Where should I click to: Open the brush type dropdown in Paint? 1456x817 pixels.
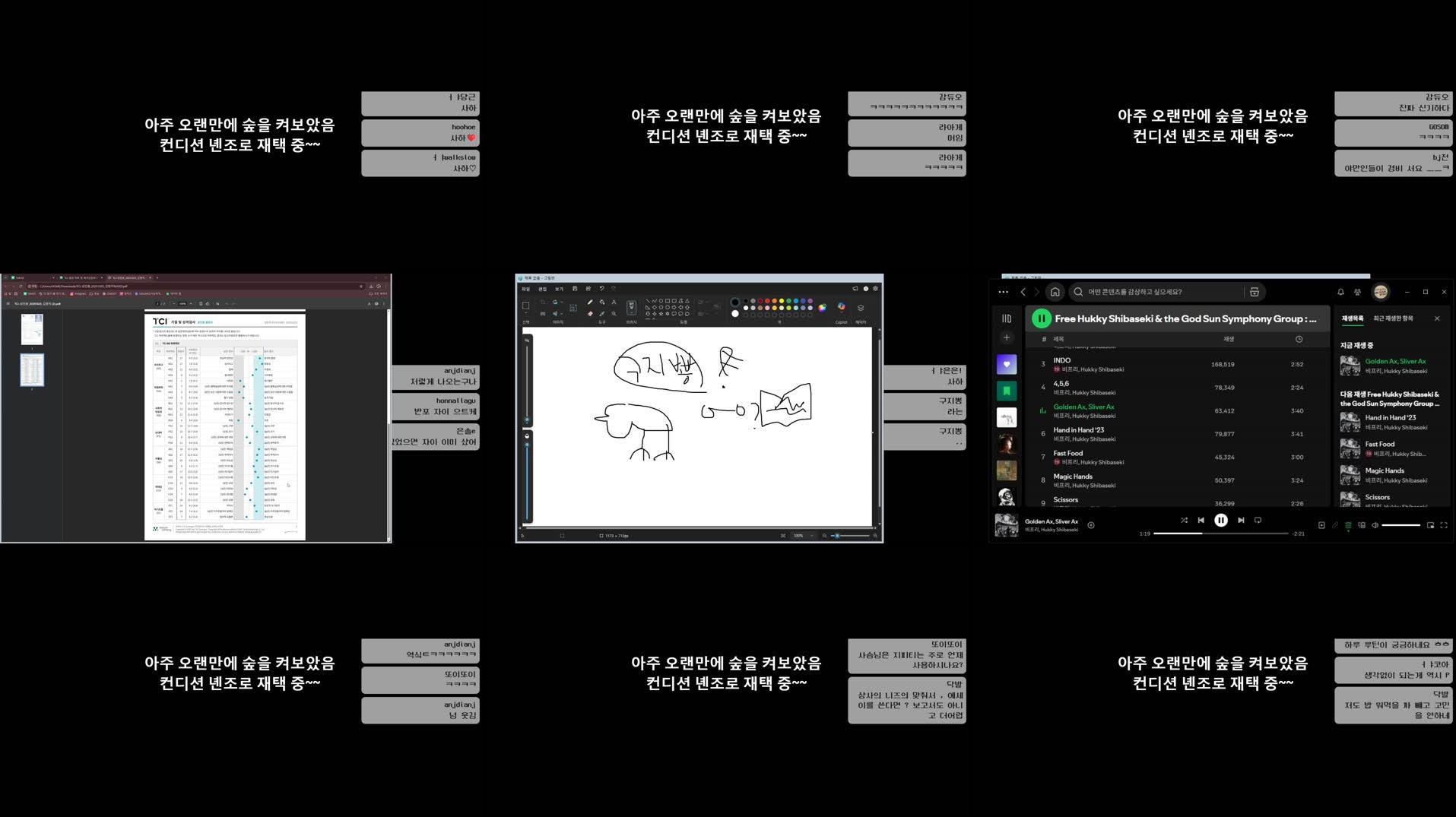(x=632, y=307)
